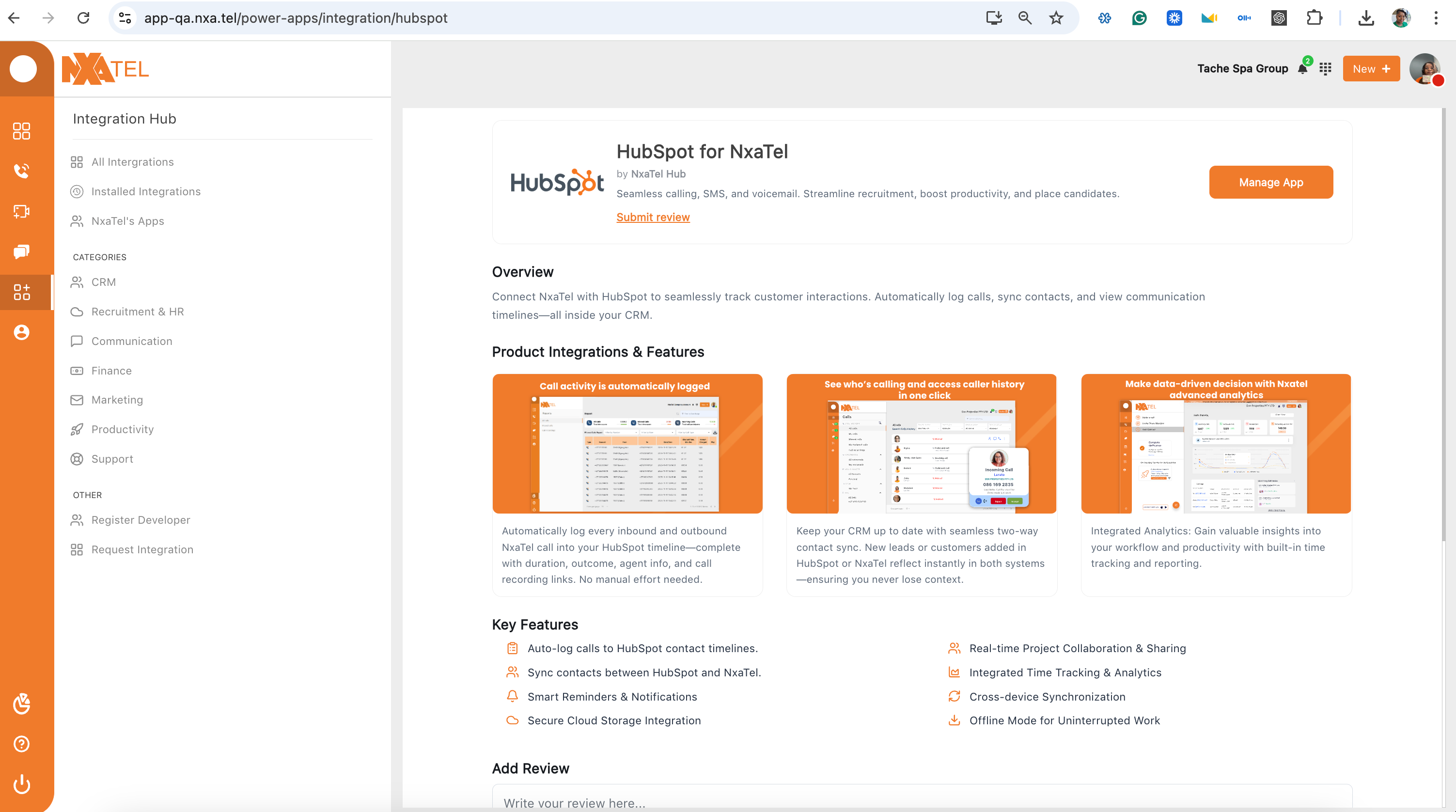Screen dimensions: 1456x812
Task: Click the browser forward arrow
Action: 48,18
